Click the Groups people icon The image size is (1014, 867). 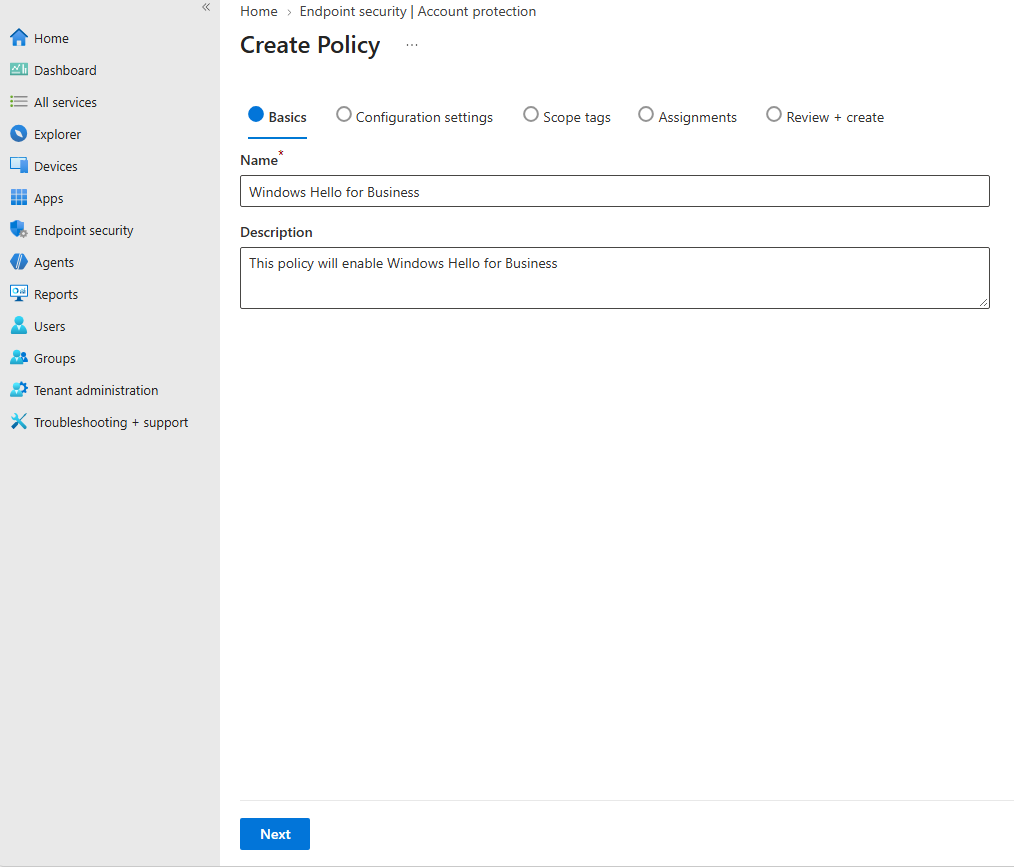(19, 358)
